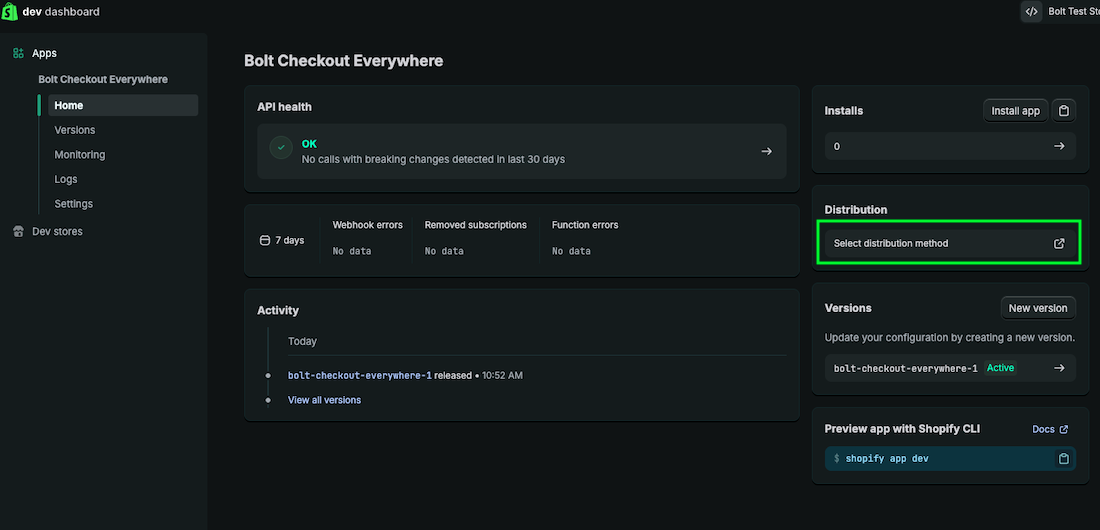Copy the install link with the clipboard icon

(x=1065, y=111)
